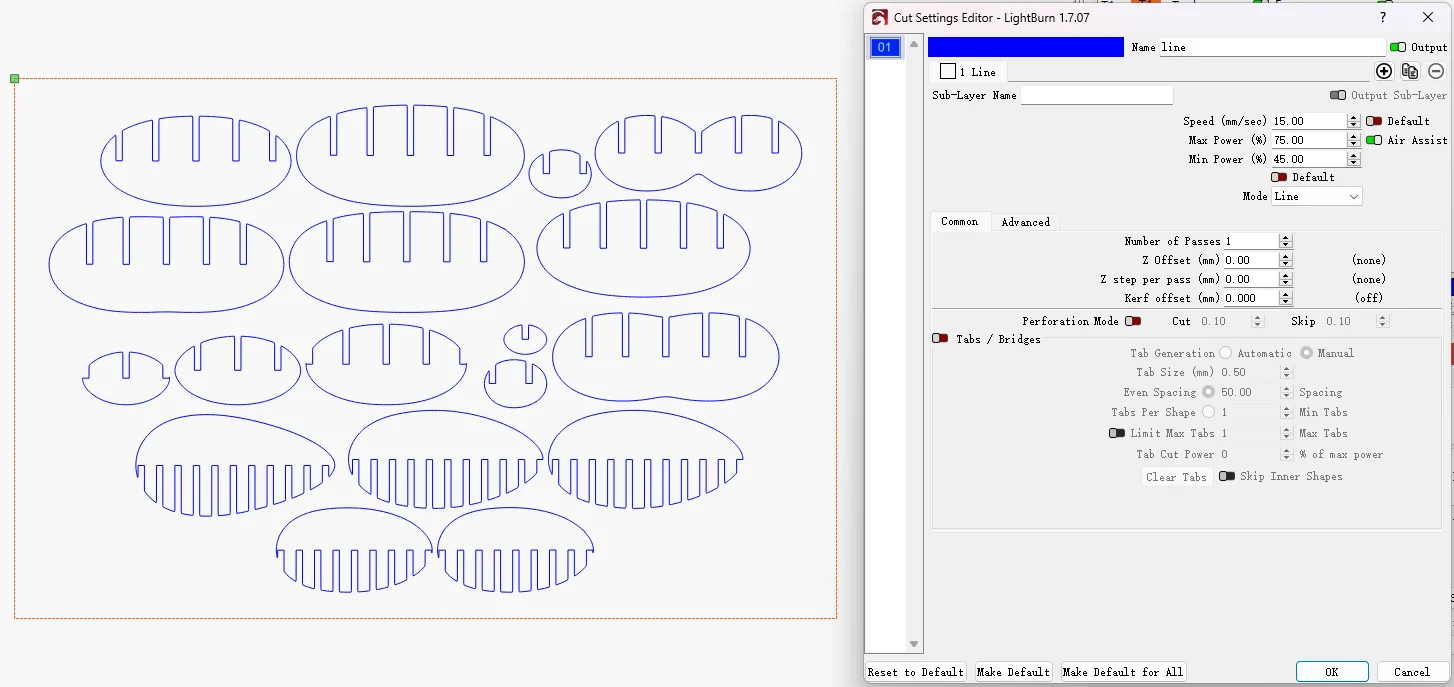Click the Name field containing line
The height and width of the screenshot is (687, 1454).
pos(1273,47)
